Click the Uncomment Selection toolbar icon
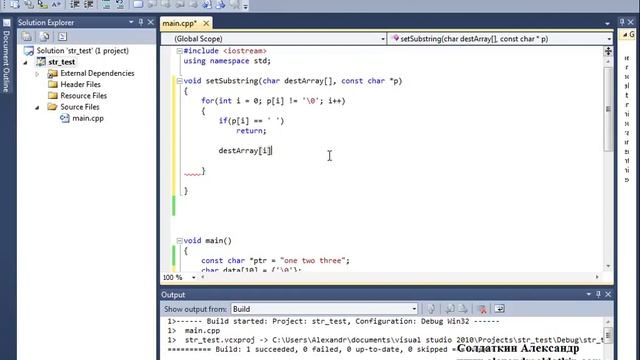 pos(120,4)
